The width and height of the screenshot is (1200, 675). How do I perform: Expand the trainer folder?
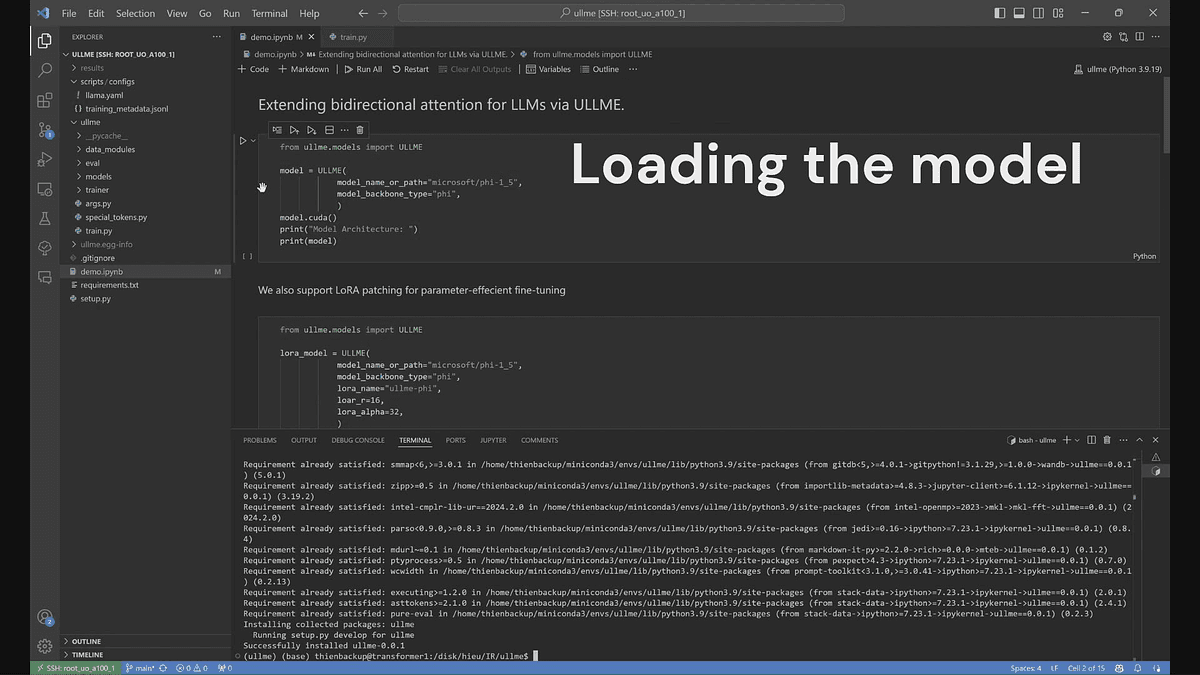click(x=97, y=190)
